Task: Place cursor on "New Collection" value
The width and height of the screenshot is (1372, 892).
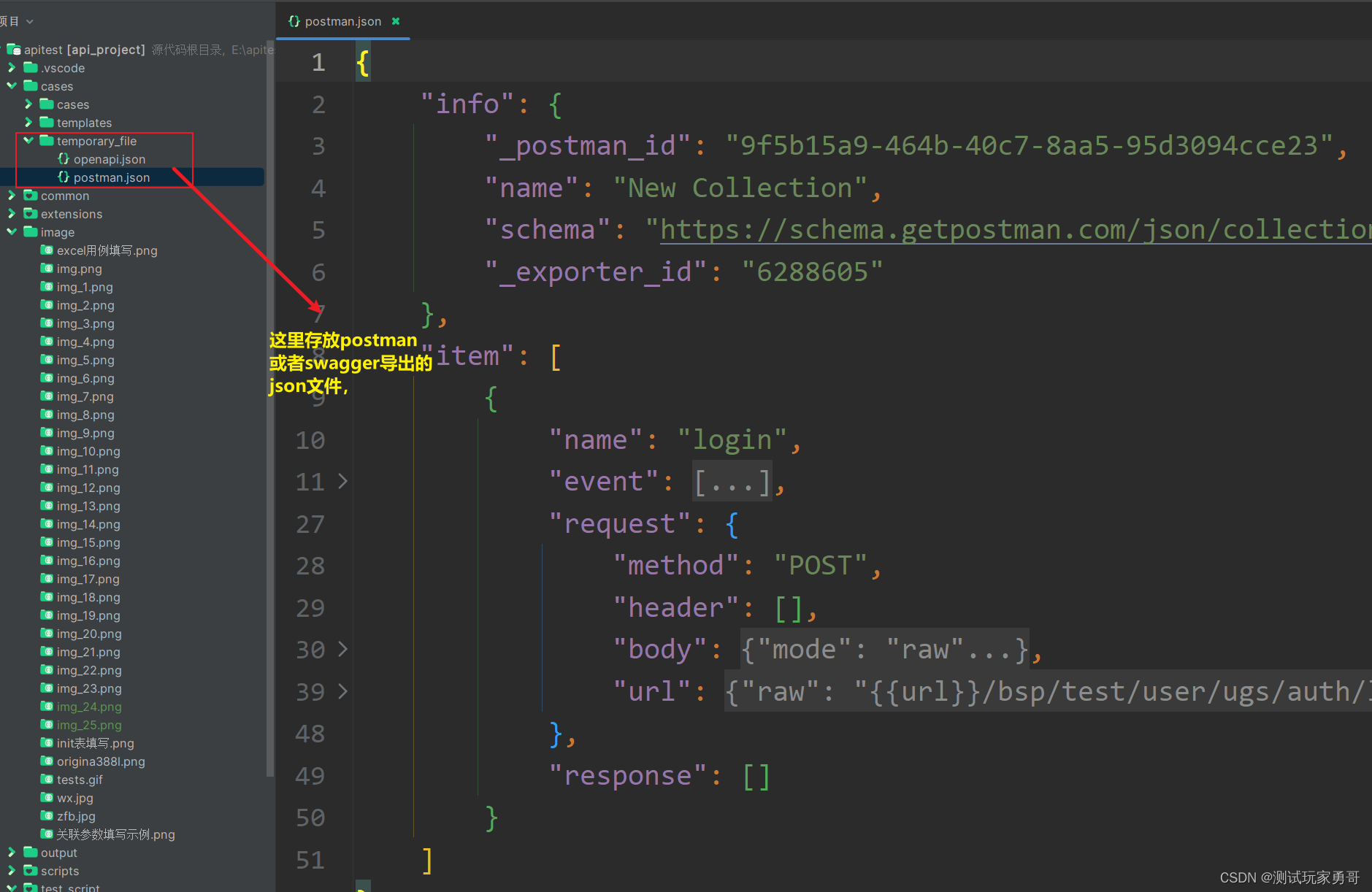Action: coord(740,188)
